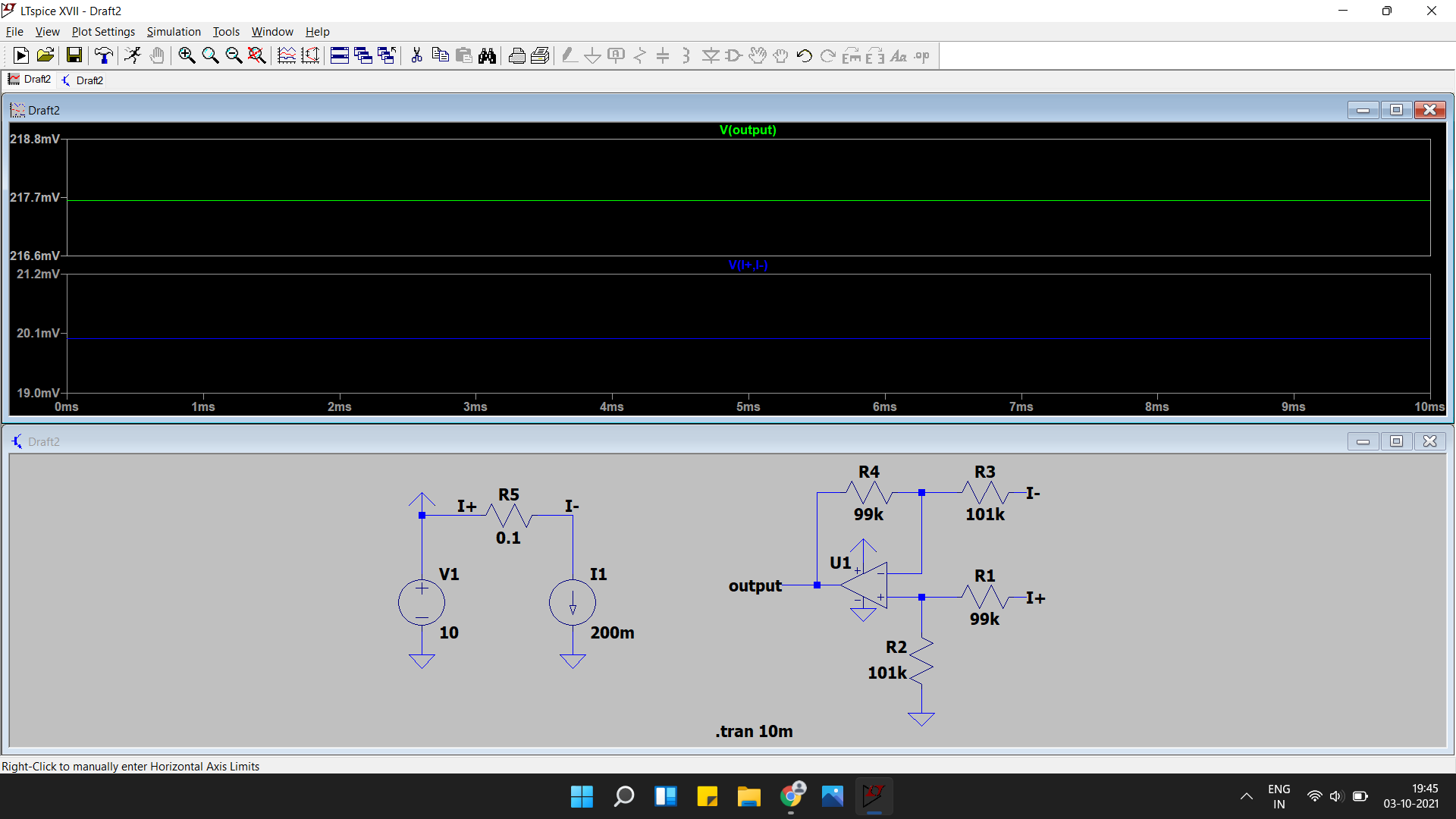The image size is (1456, 819).
Task: Select the Move hand tool
Action: click(758, 55)
